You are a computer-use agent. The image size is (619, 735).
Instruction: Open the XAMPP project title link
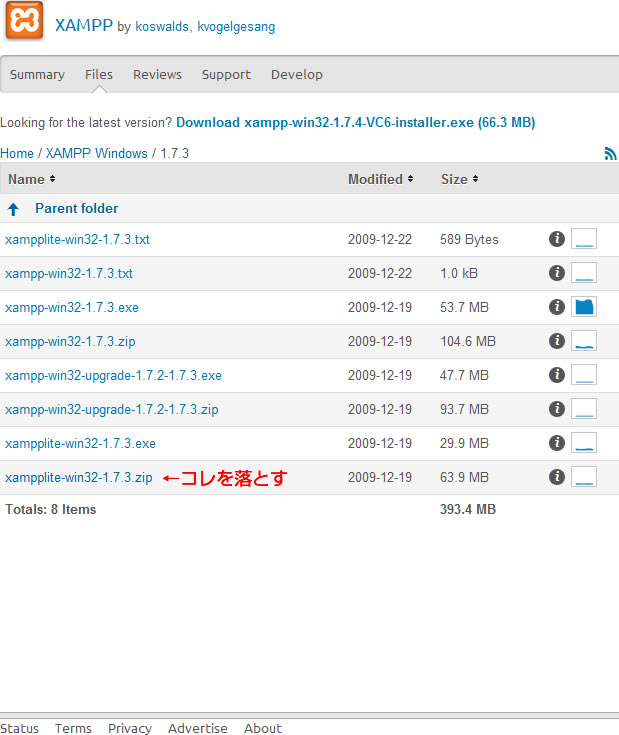click(x=84, y=25)
